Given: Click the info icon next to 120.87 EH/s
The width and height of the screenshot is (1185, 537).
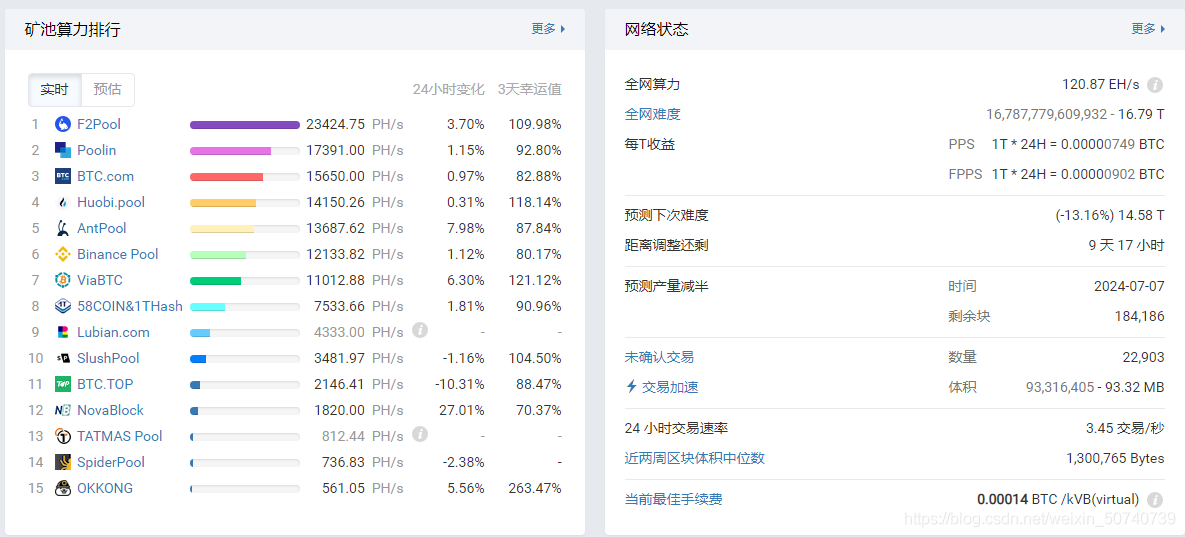Looking at the screenshot, I should click(1154, 85).
